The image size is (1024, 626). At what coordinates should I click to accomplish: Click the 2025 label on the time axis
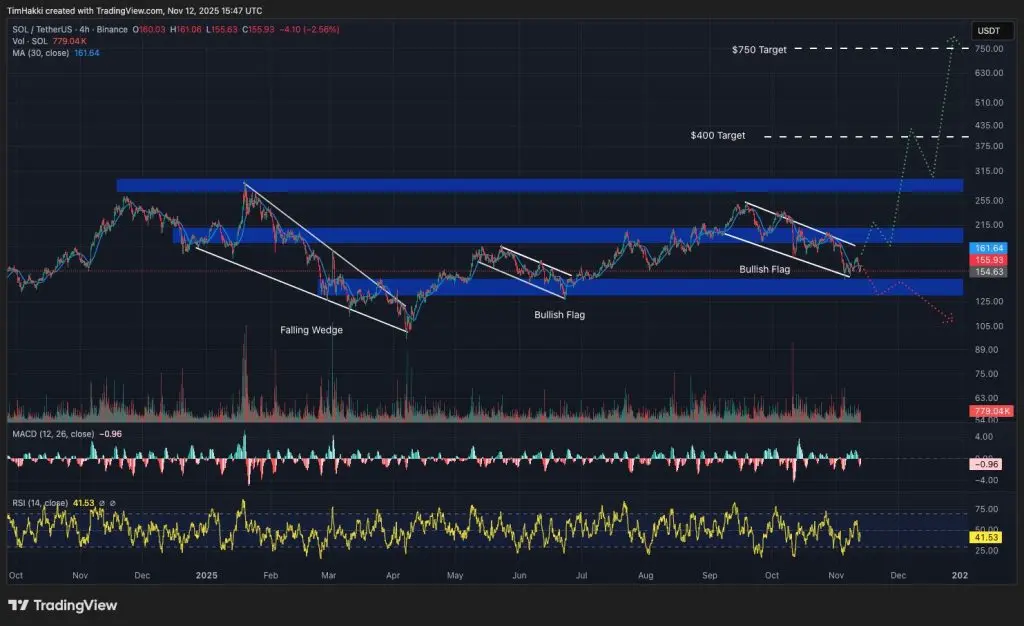(x=206, y=576)
